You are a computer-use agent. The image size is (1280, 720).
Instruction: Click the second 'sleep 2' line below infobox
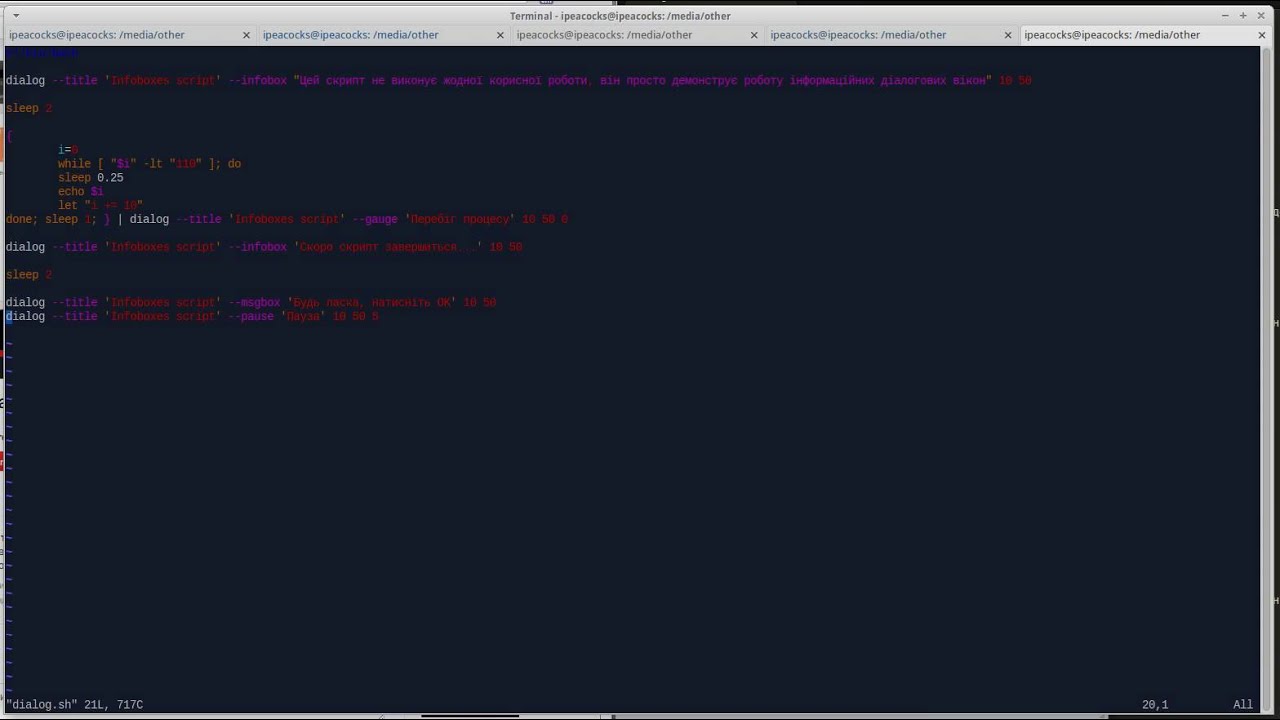[29, 274]
